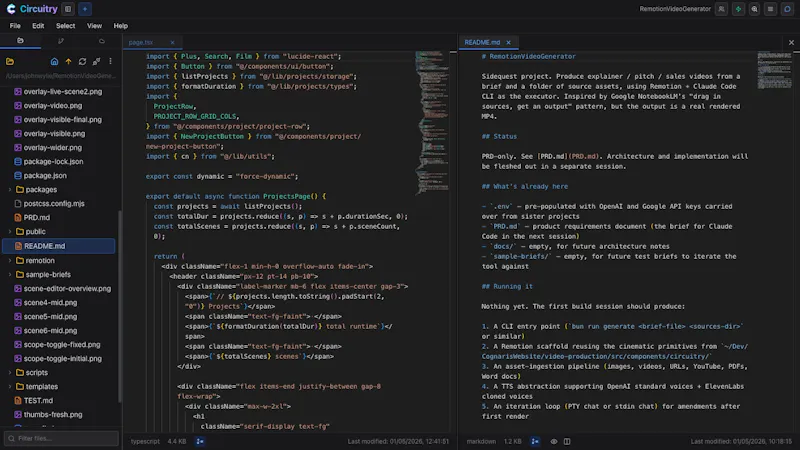This screenshot has height=450, width=800.
Task: Click the page.tsx code minimap
Action: tap(432, 122)
